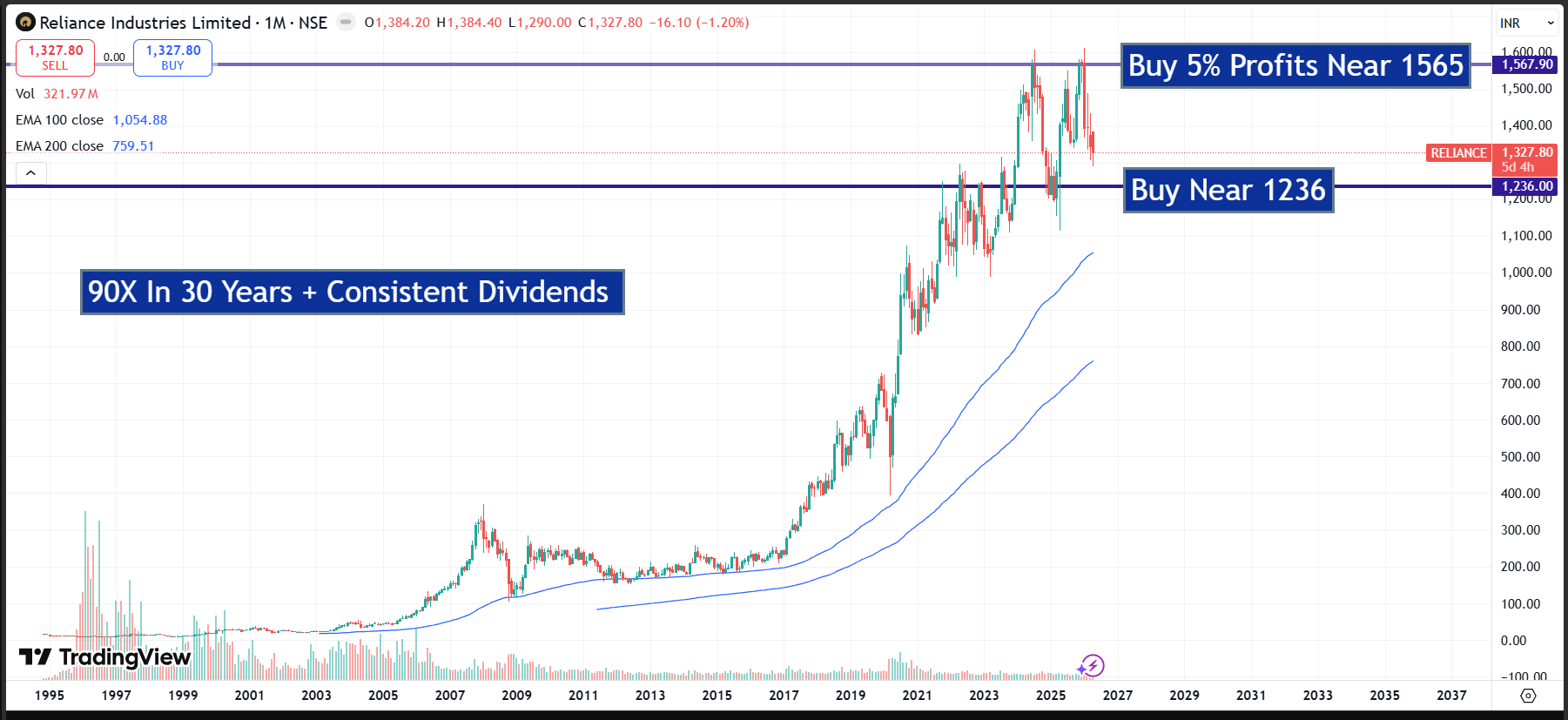Screen dimensions: 1568x720
Task: Select the EMA 100 close indicator
Action: pos(59,120)
